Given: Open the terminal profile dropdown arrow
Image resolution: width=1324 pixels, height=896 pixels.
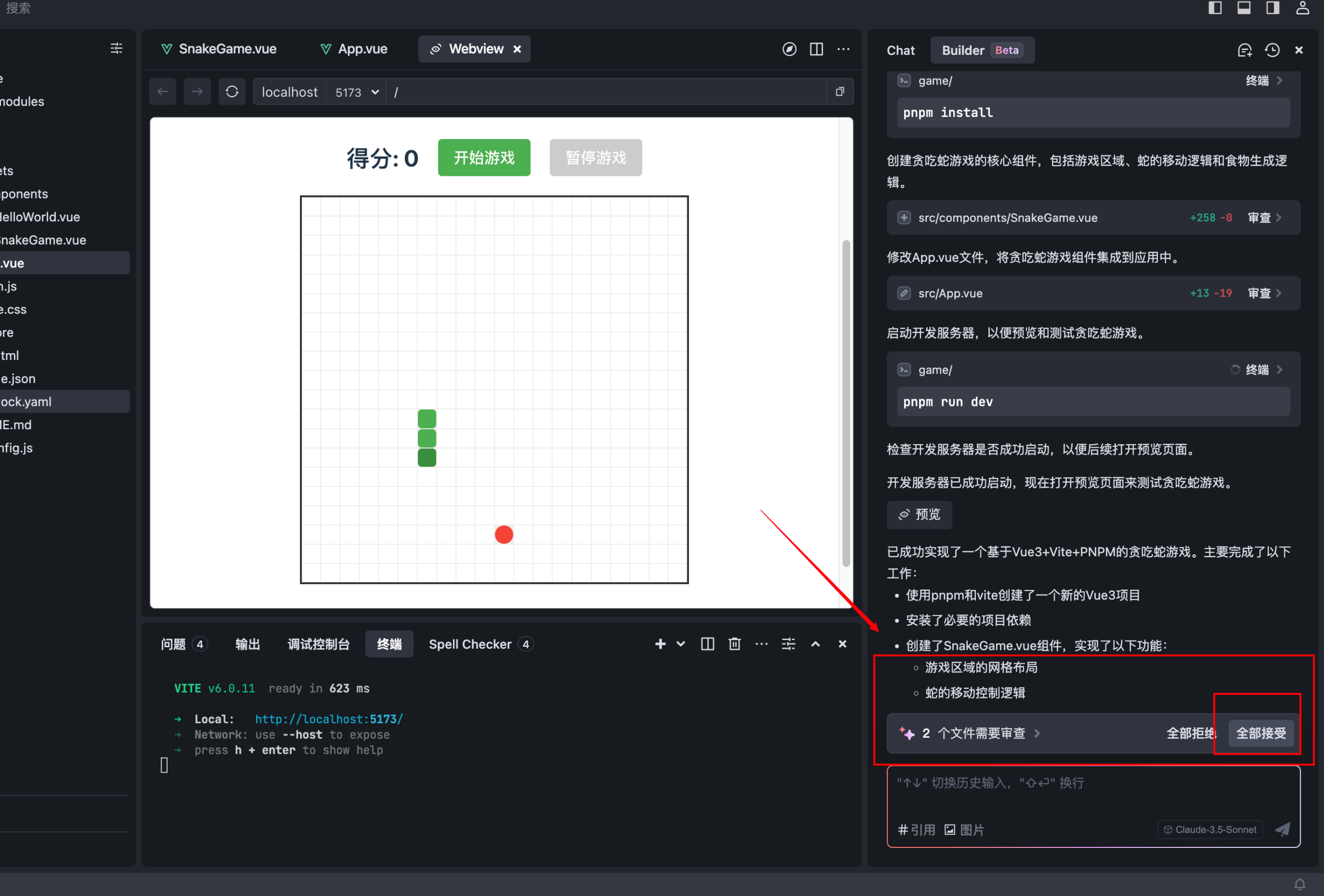Looking at the screenshot, I should click(680, 644).
